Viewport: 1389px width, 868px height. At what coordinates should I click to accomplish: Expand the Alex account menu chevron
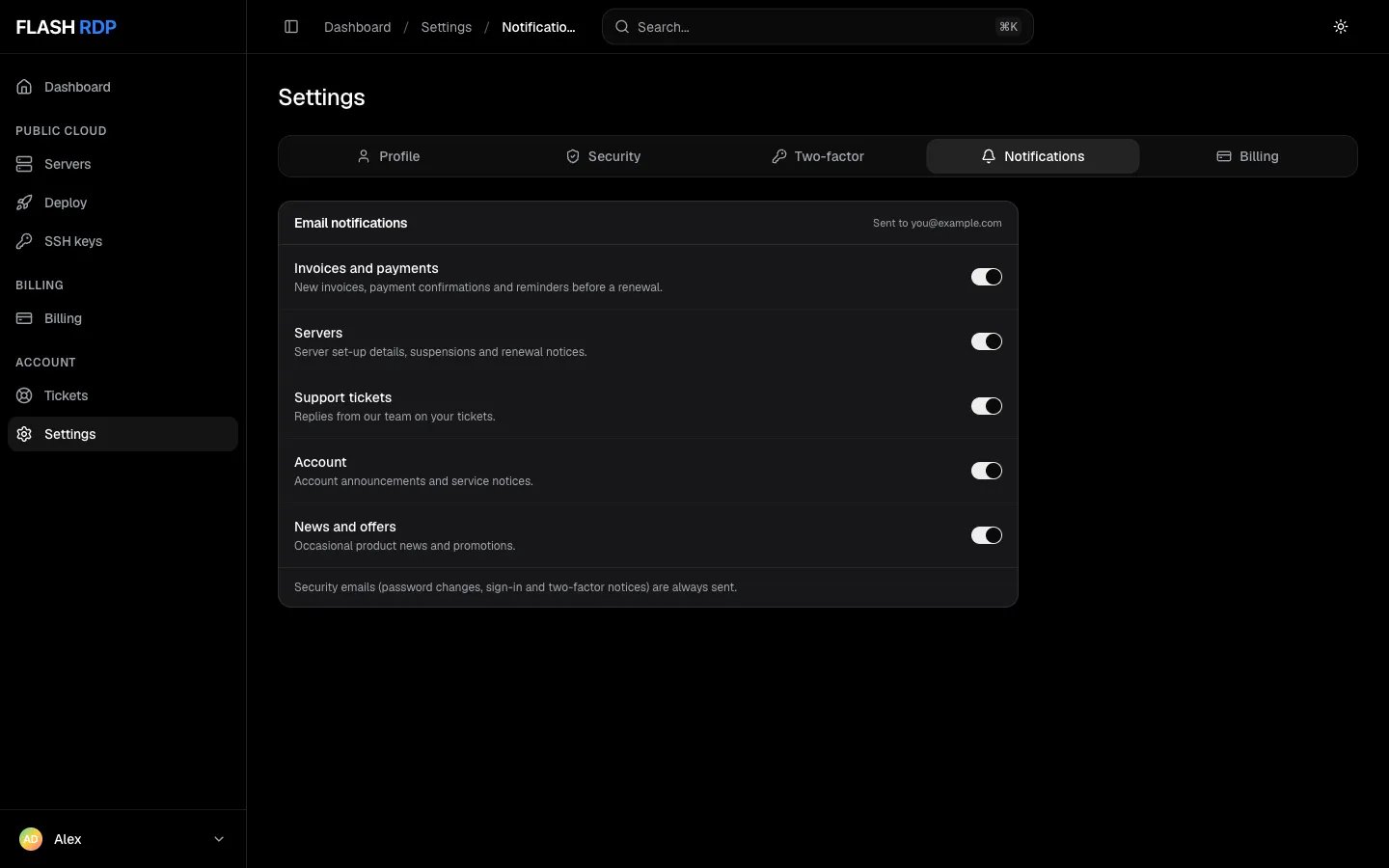click(219, 839)
